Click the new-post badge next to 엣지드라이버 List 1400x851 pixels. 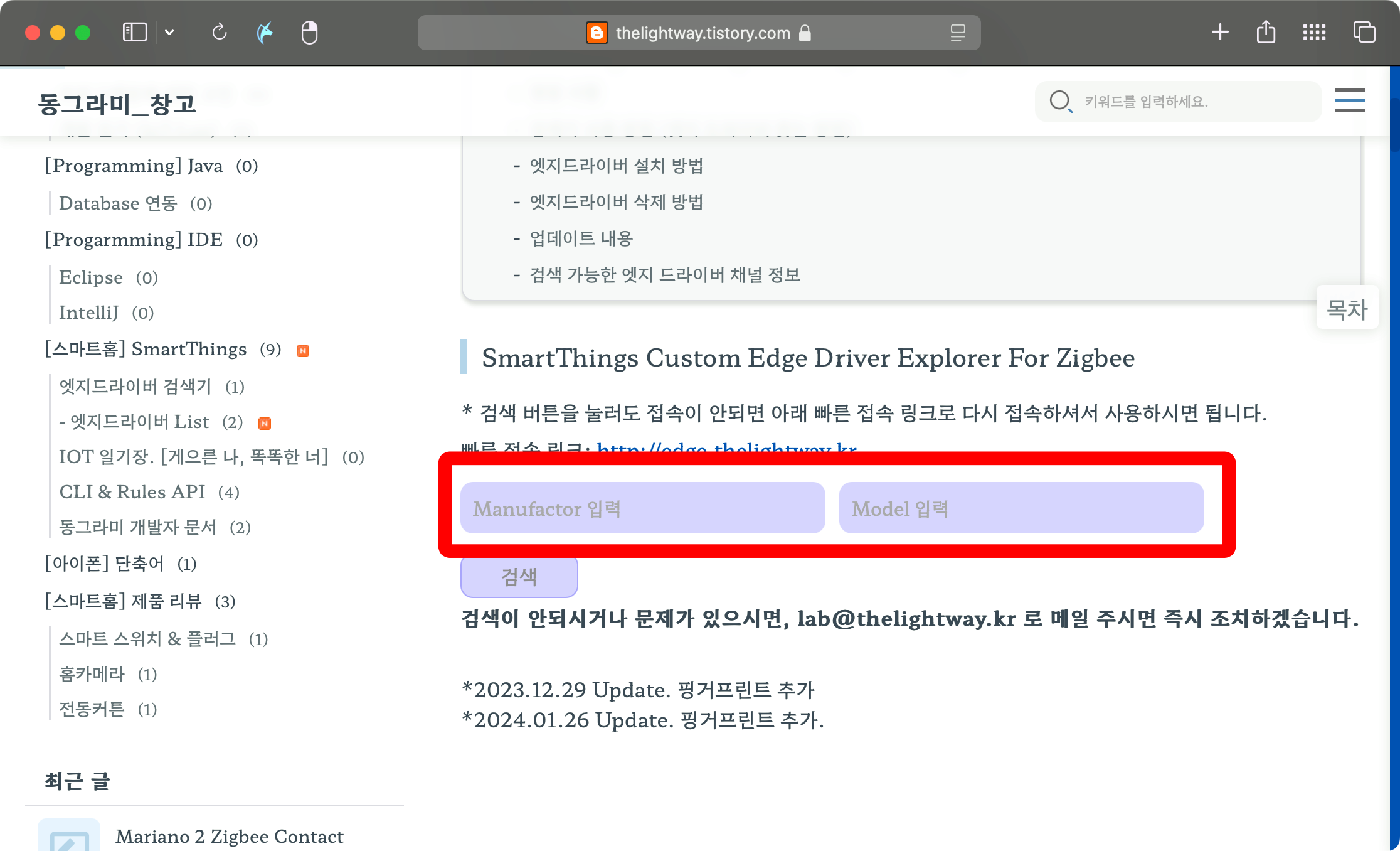[x=265, y=424]
